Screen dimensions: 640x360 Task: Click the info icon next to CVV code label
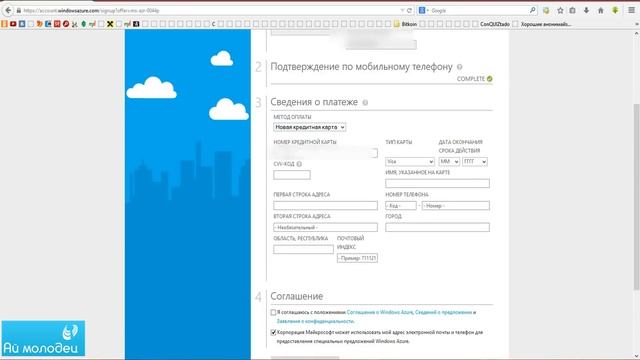point(299,164)
